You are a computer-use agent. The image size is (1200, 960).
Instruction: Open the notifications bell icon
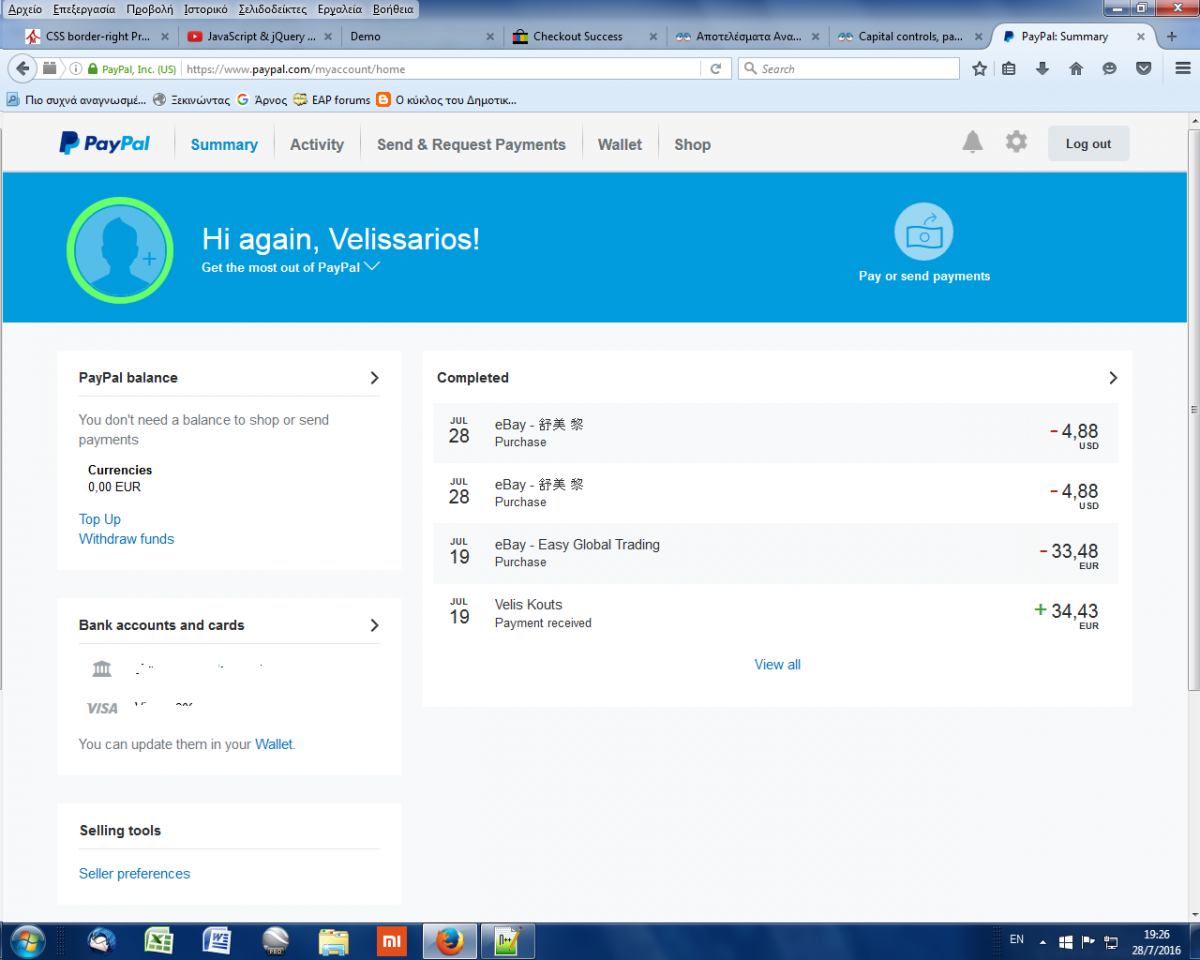coord(972,142)
